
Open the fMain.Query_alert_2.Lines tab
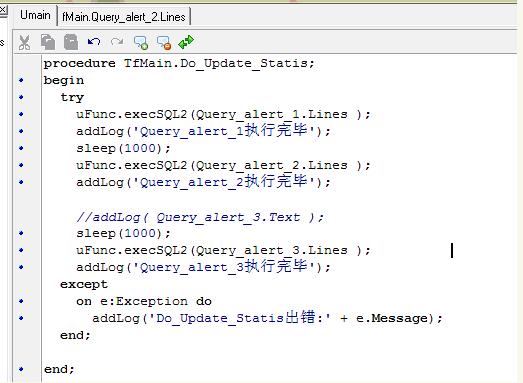[124, 17]
